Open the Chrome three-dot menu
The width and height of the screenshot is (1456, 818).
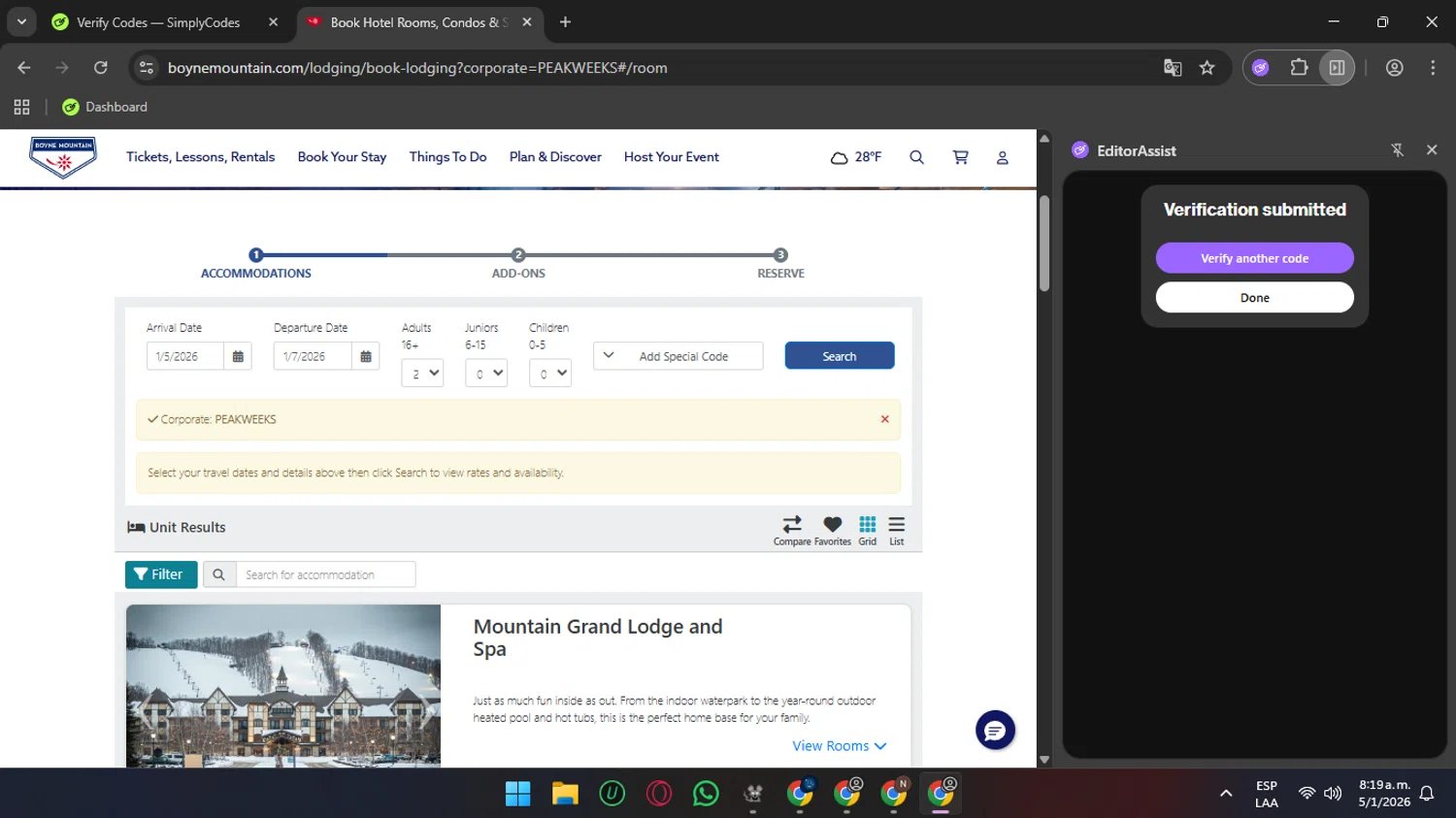click(x=1433, y=68)
